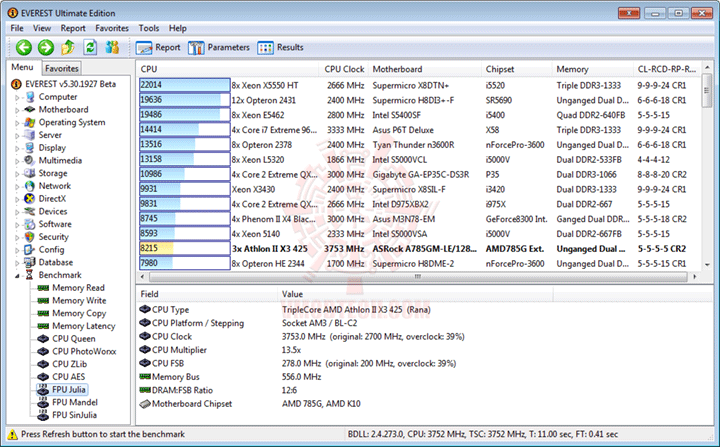Select the 8x Xeon X5550 HT row
720x447 pixels.
coord(419,85)
